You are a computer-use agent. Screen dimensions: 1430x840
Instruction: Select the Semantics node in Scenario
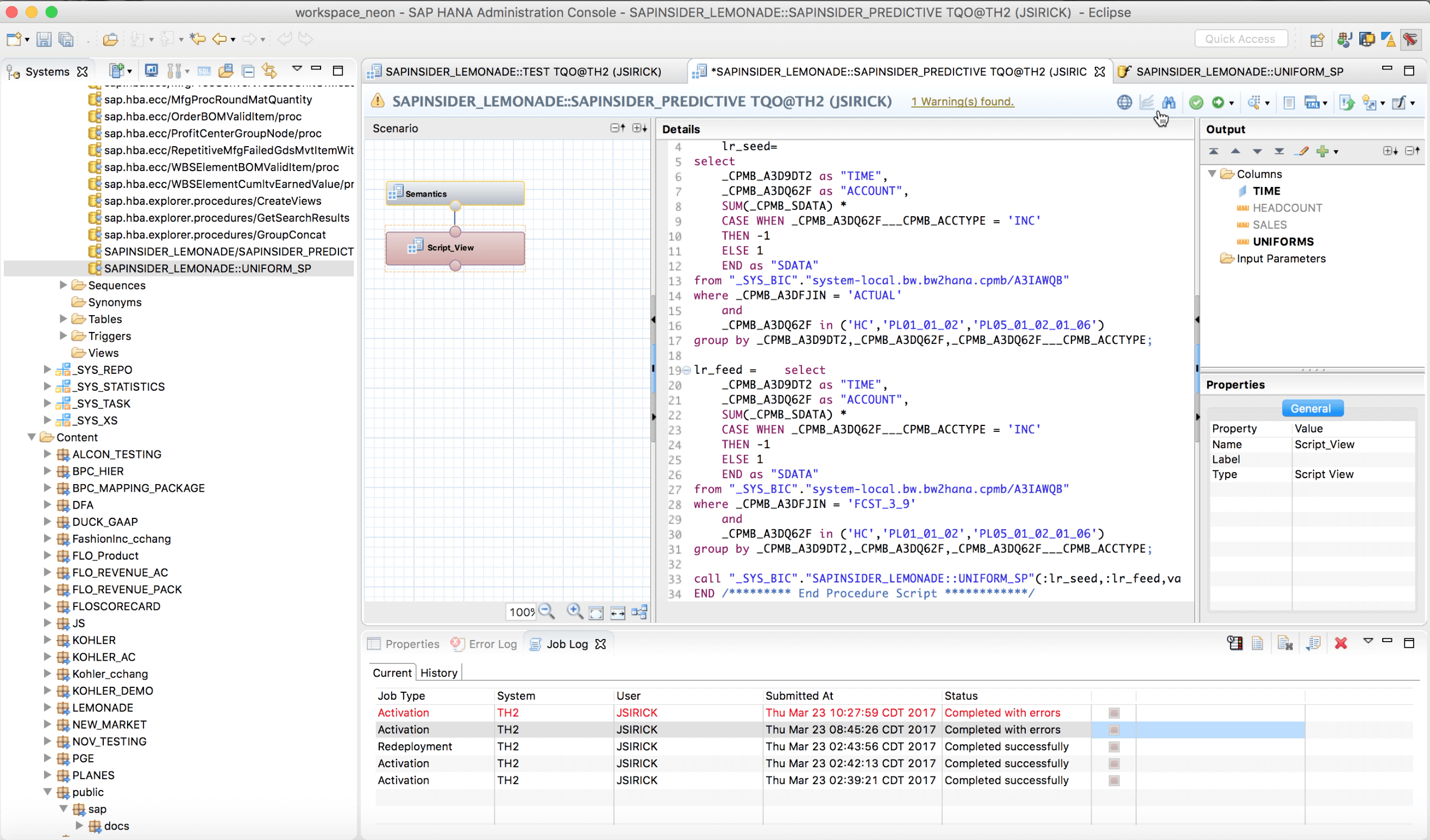pyautogui.click(x=455, y=193)
